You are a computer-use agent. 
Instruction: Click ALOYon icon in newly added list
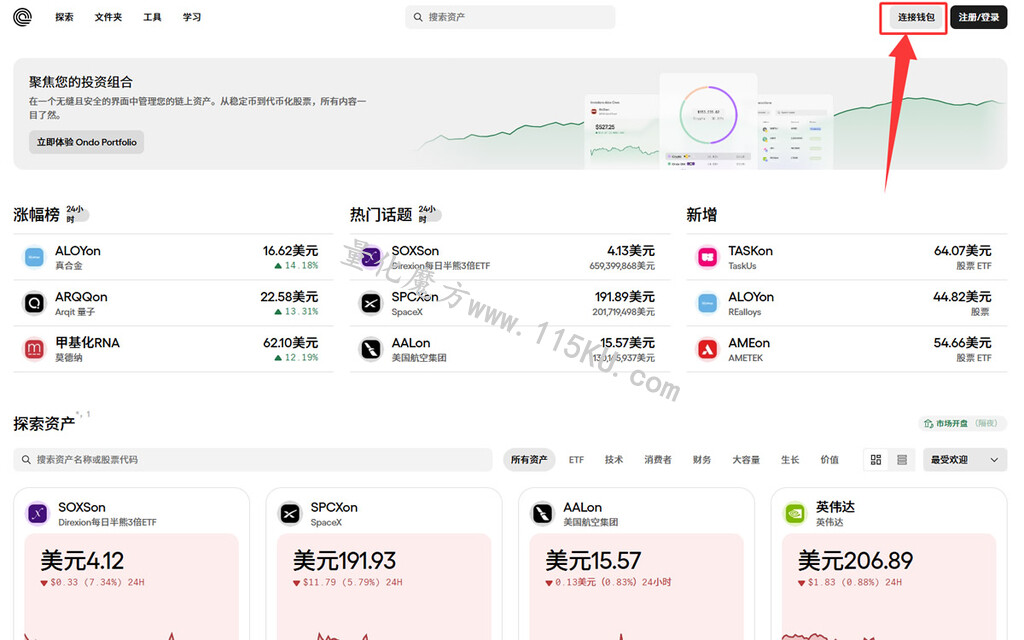707,303
